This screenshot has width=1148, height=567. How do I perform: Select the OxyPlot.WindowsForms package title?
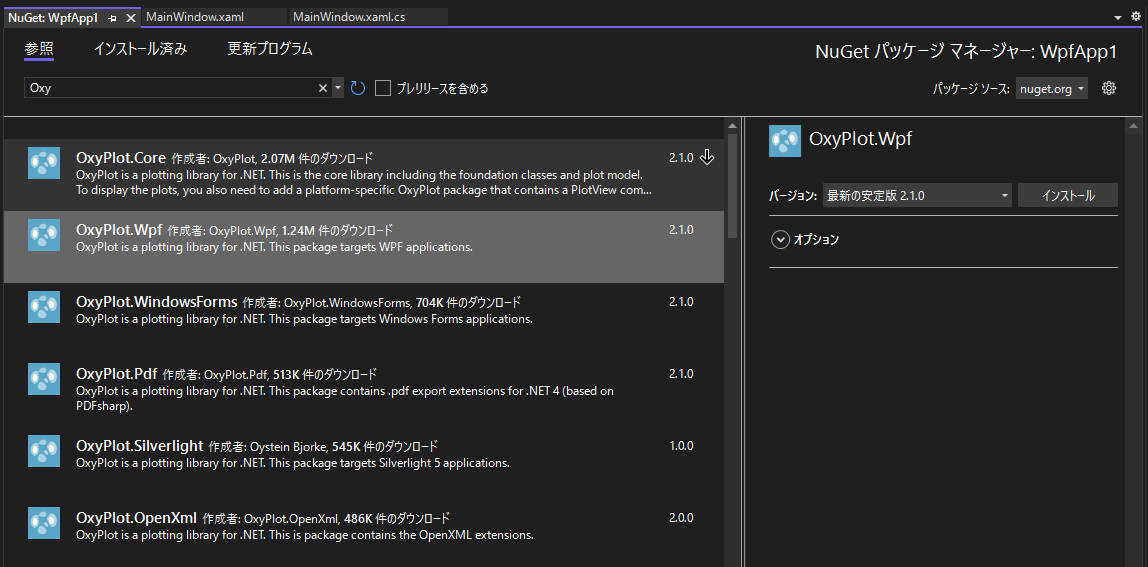click(157, 301)
